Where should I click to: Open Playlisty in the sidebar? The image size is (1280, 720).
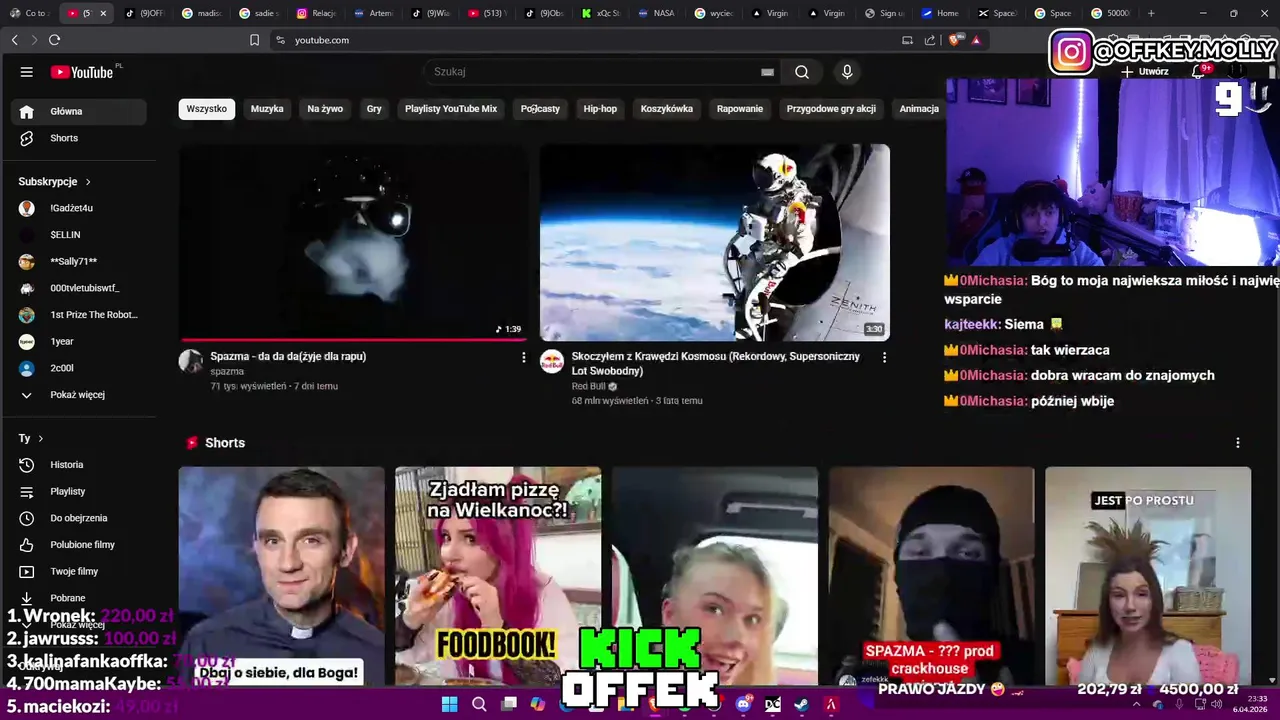[78, 492]
